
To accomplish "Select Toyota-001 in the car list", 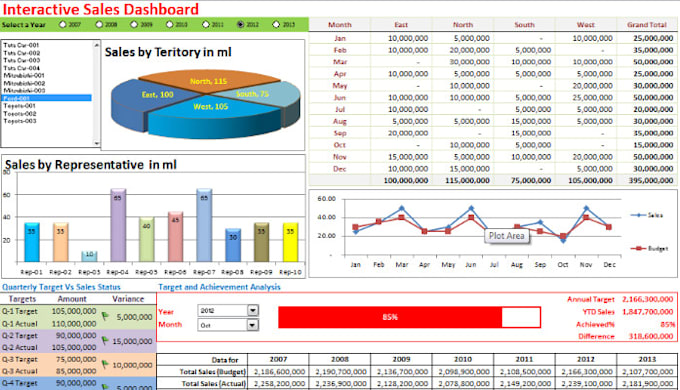I will [20, 106].
